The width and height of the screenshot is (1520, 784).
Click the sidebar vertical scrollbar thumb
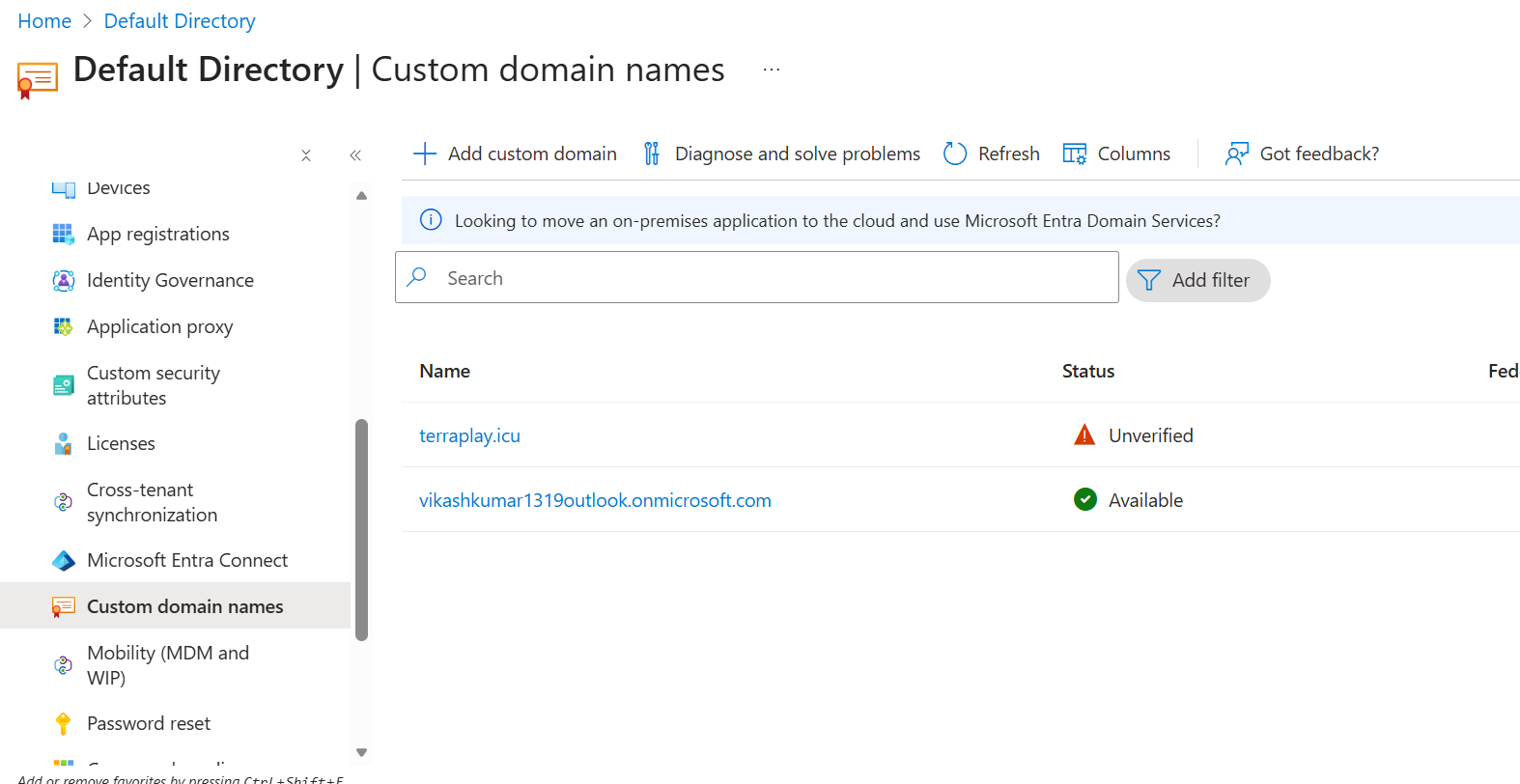361,530
